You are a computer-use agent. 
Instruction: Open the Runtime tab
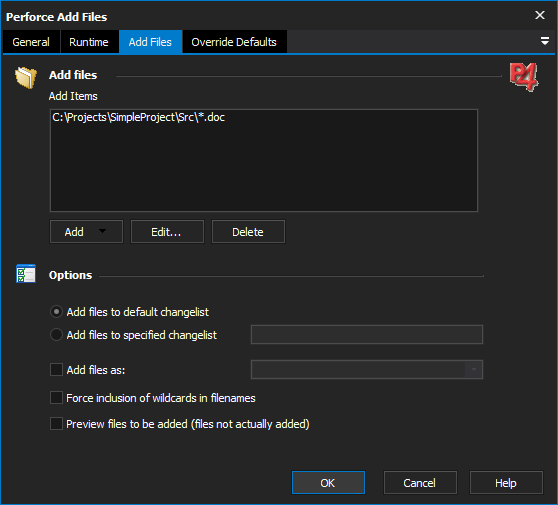pos(89,42)
